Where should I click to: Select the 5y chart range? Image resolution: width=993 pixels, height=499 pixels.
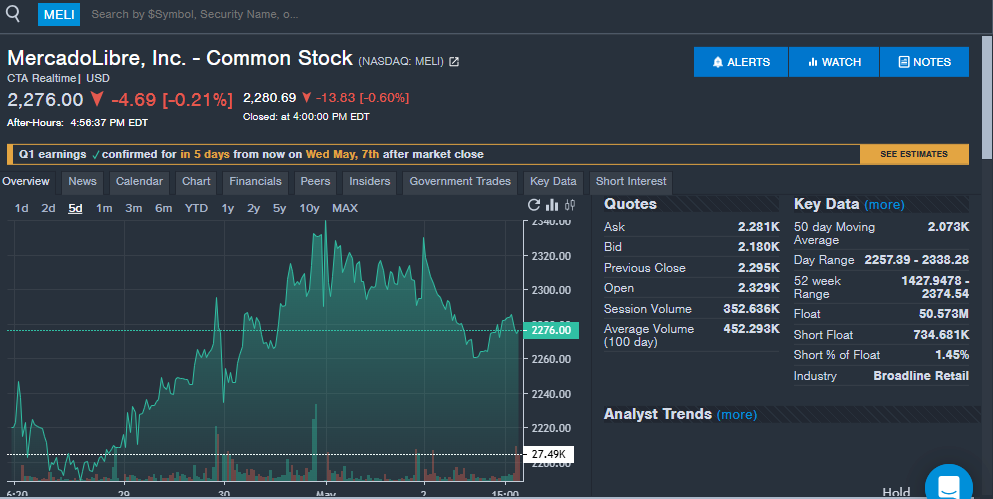[279, 208]
